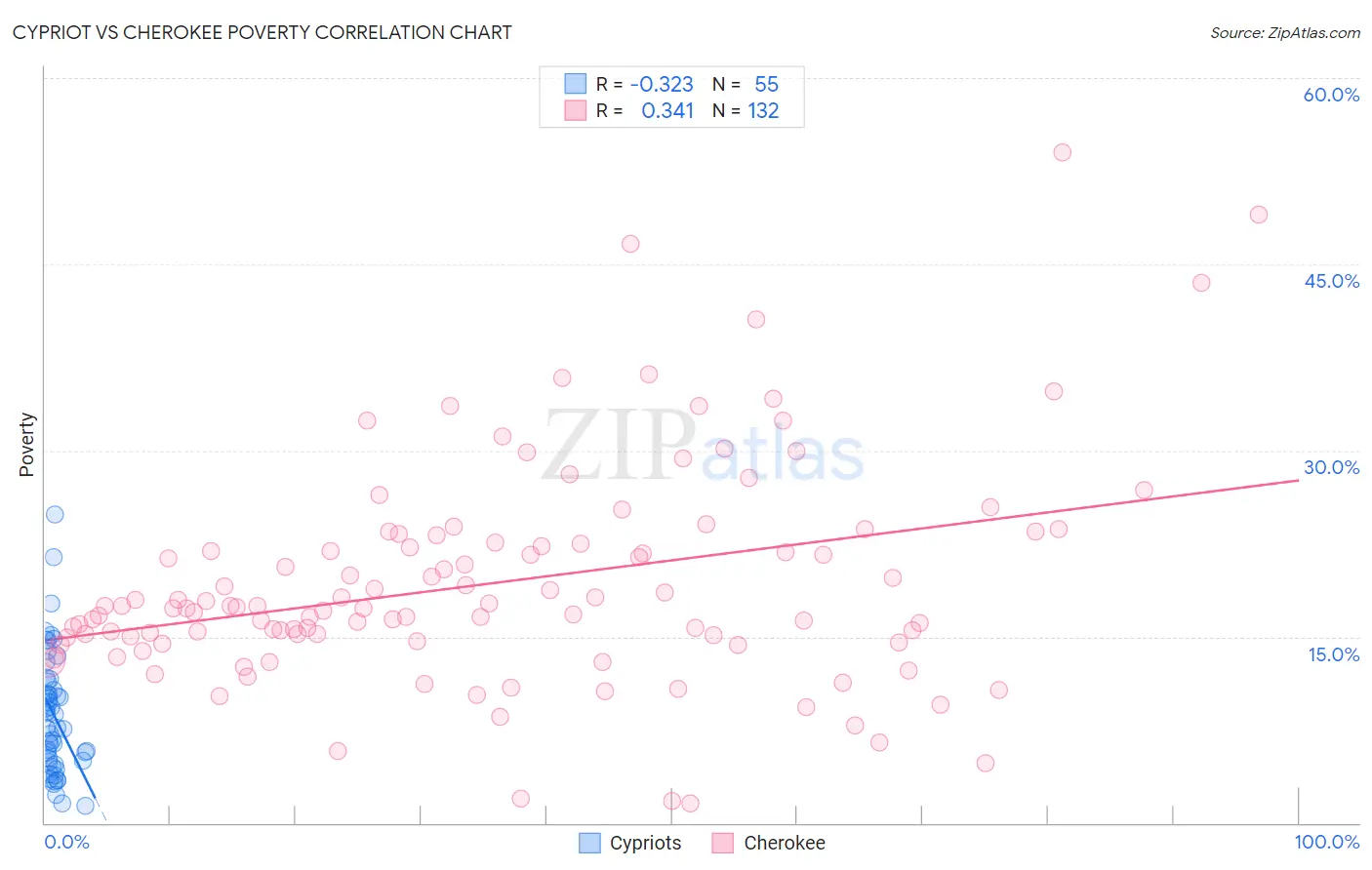Viewport: 1372px width, 870px height.
Task: Click the 30.0% y-axis label
Action: coord(1331,467)
